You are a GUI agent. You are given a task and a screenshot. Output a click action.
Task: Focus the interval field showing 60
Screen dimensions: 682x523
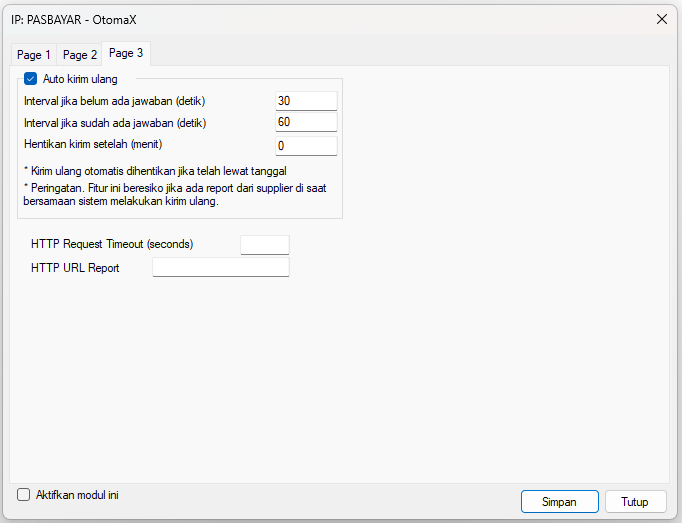point(306,122)
